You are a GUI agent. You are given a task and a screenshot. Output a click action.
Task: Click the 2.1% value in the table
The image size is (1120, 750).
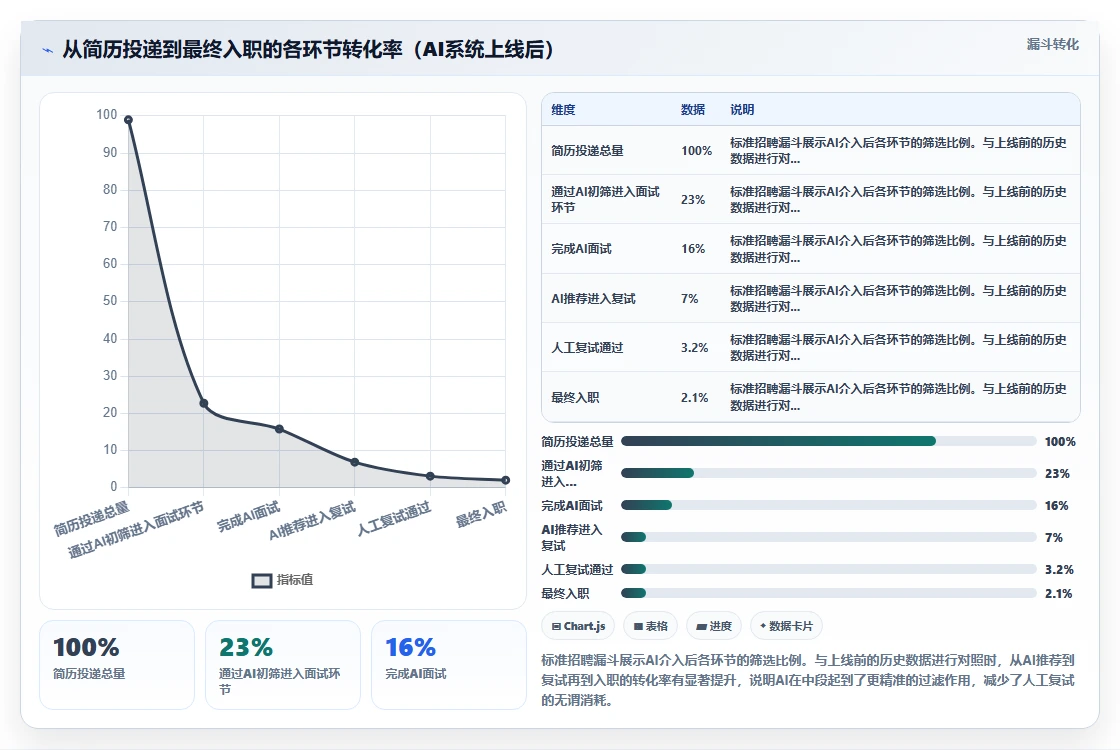pos(694,398)
